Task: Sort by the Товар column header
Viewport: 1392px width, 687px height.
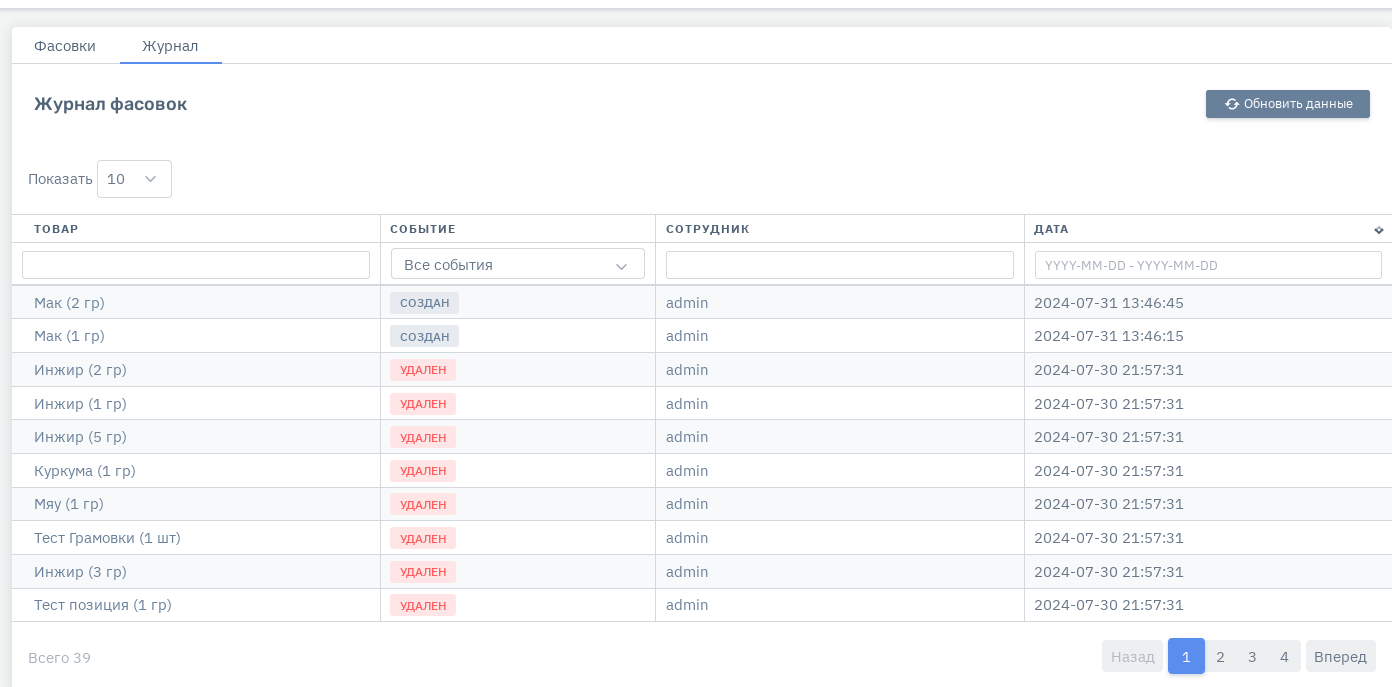Action: (x=56, y=229)
